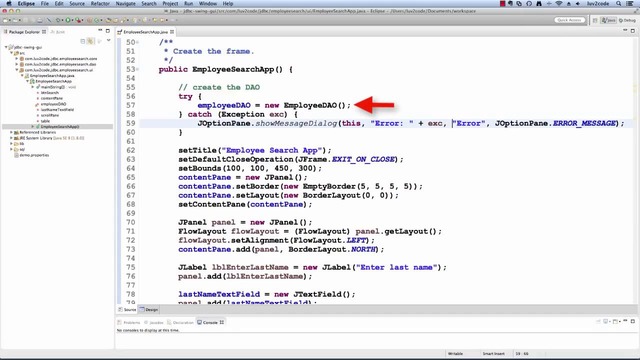Select employeeDAO field in tree
Image resolution: width=640 pixels, height=360 pixels.
click(53, 104)
